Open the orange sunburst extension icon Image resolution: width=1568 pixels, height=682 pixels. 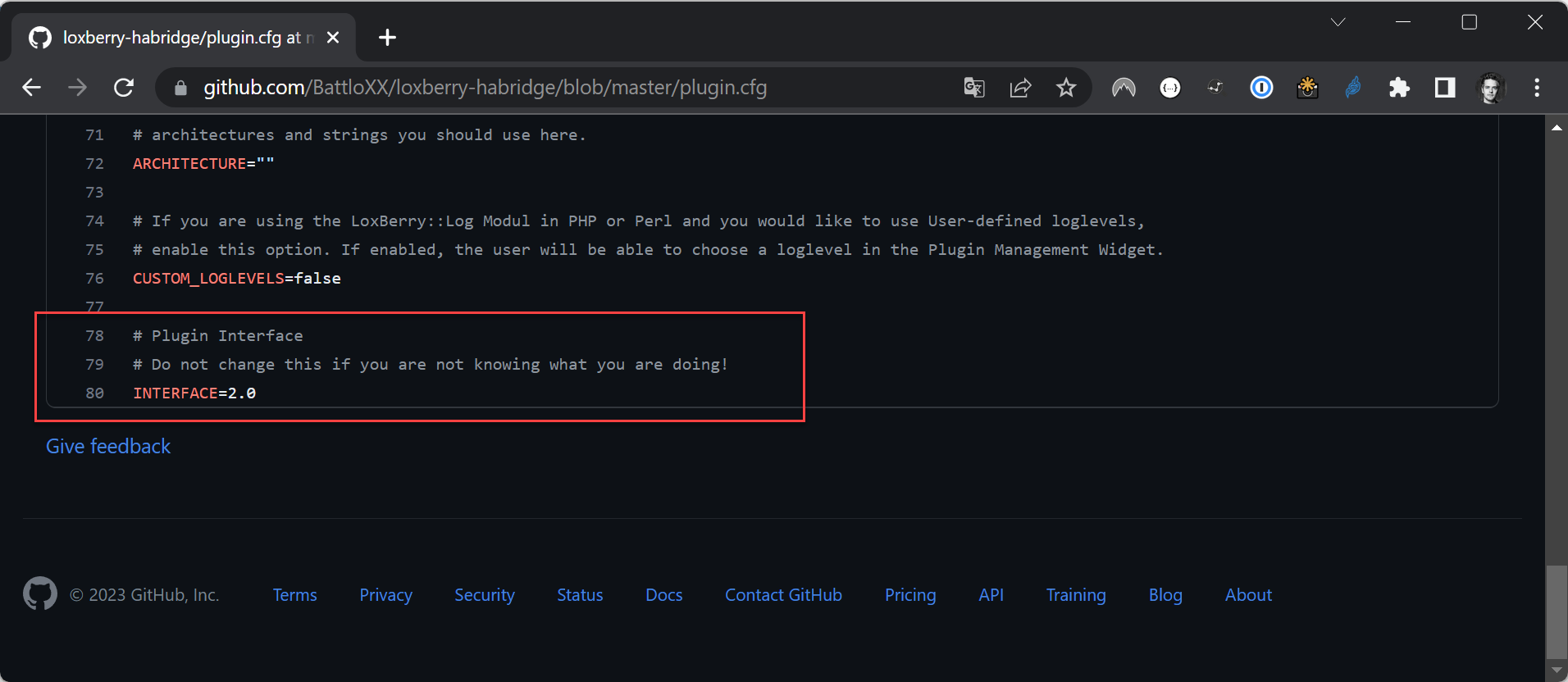click(1307, 88)
